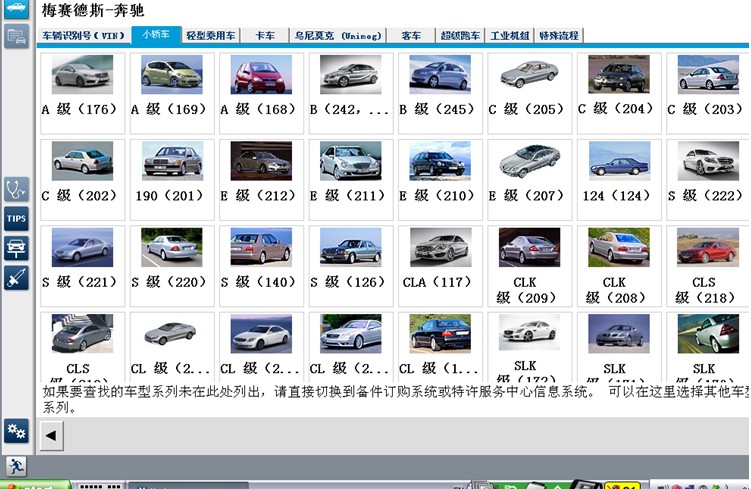This screenshot has width=751, height=489.
Task: Click the 124 (124) label text
Action: 616,196
